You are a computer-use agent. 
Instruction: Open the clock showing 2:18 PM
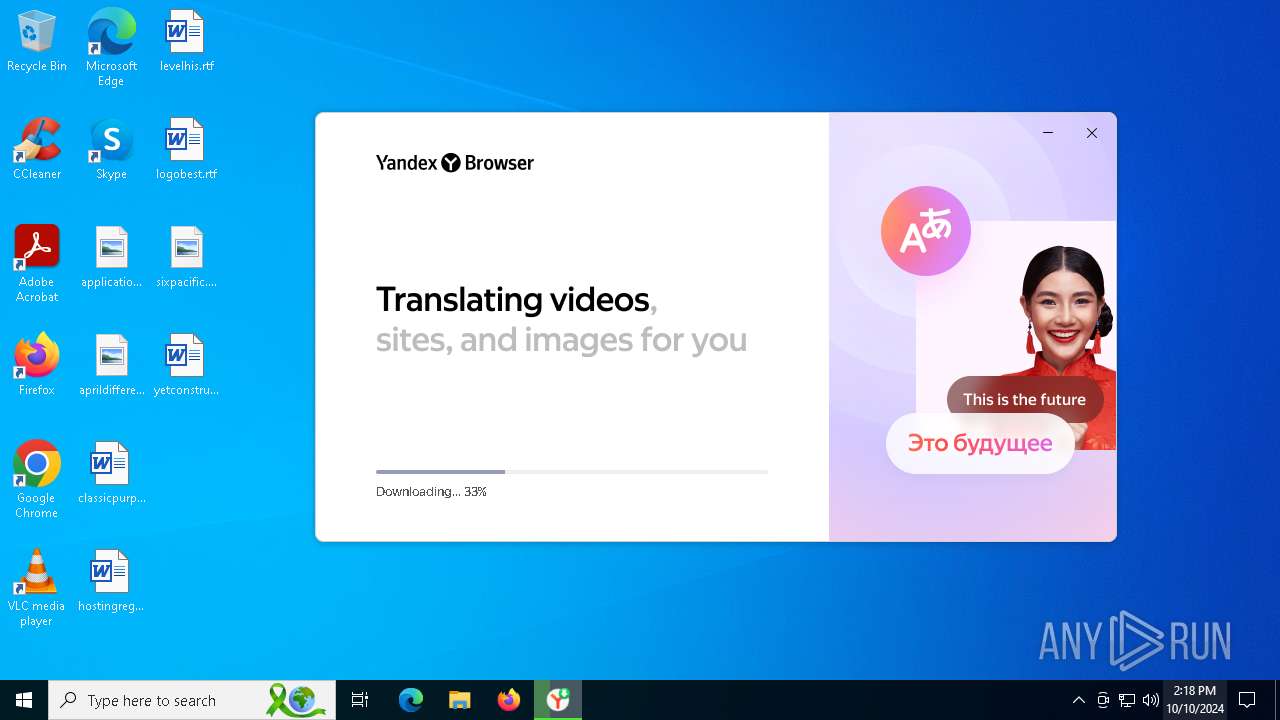1195,700
